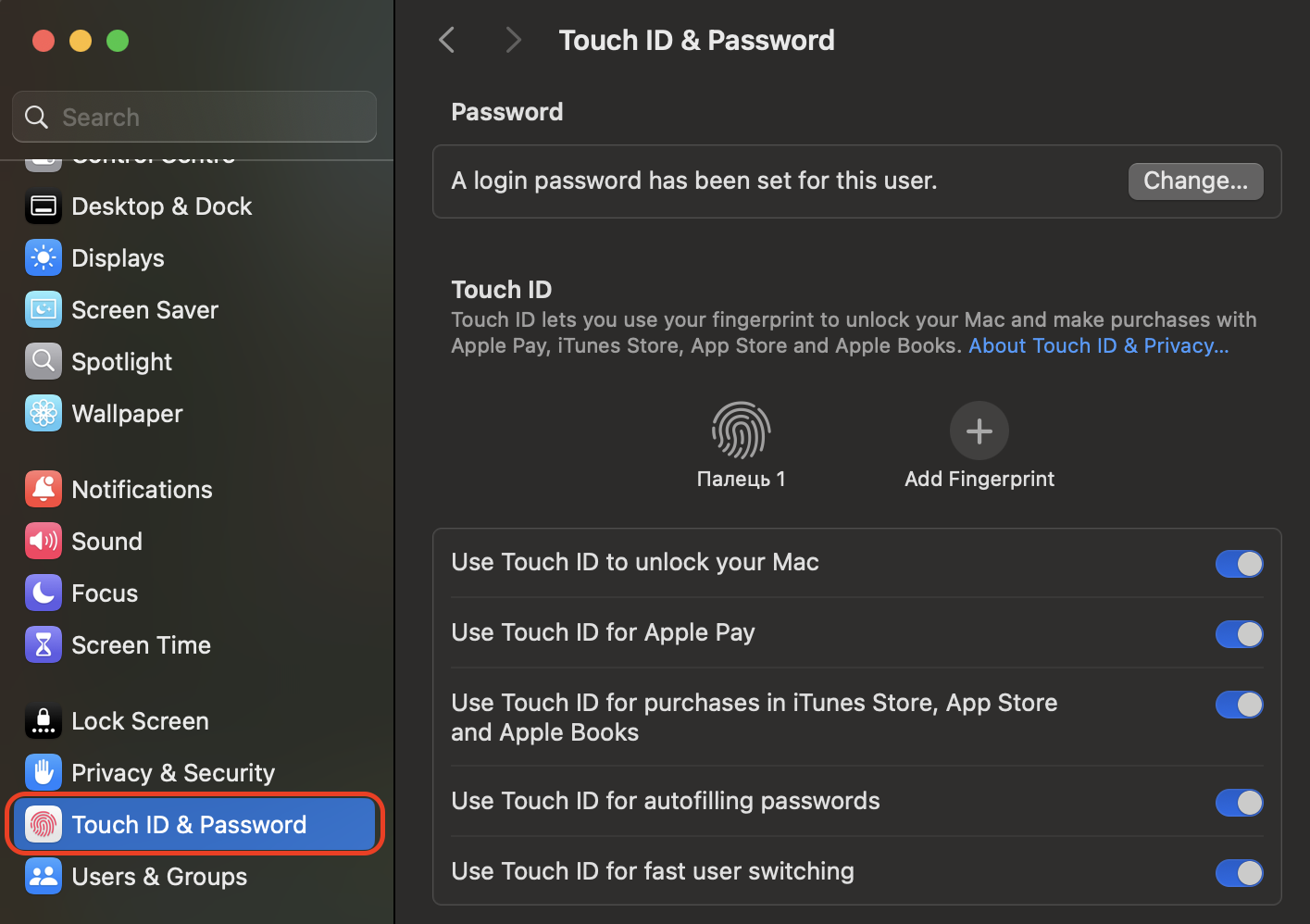Turn off Touch ID for autofilling passwords
This screenshot has height=924, width=1310.
(x=1240, y=803)
